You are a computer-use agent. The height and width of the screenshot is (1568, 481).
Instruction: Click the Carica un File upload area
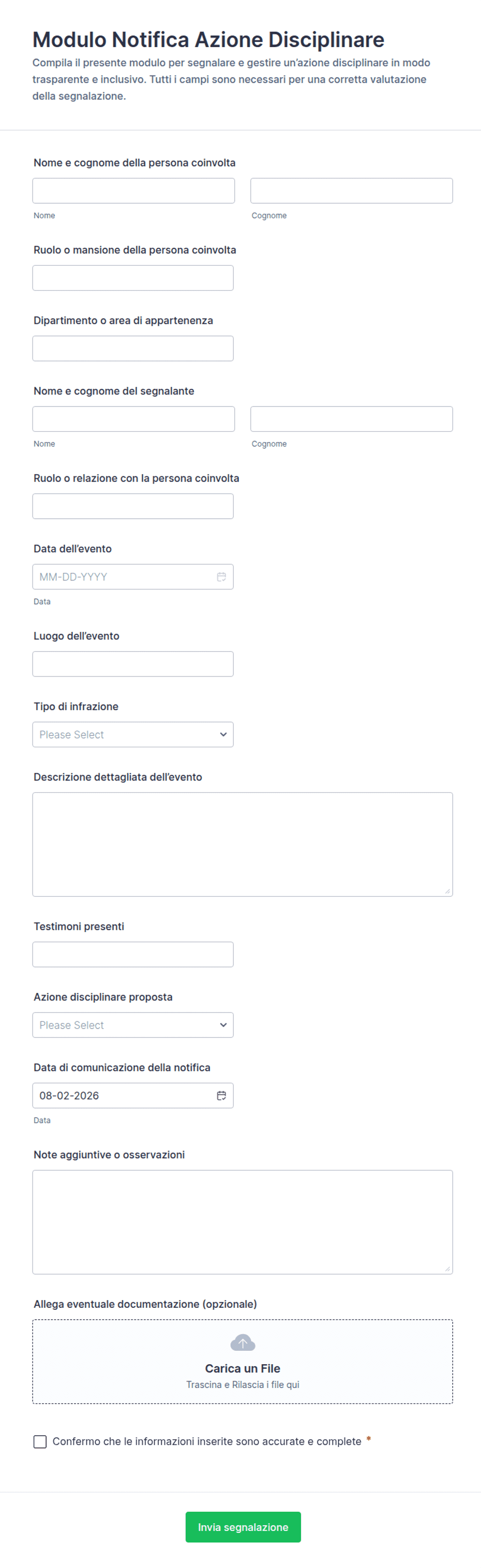point(243,1361)
